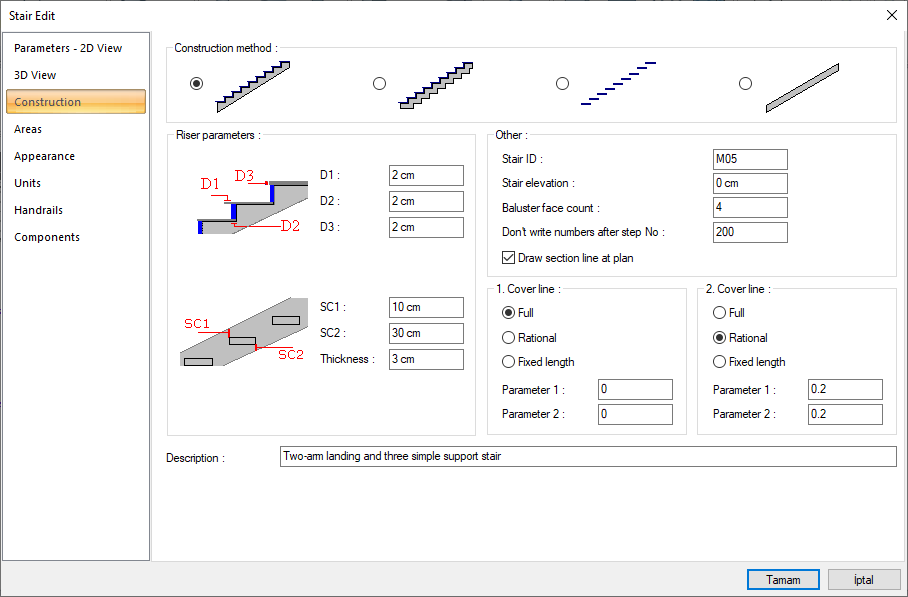The width and height of the screenshot is (908, 597).
Task: Toggle Draw section line at plan checkbox
Action: click(x=508, y=258)
